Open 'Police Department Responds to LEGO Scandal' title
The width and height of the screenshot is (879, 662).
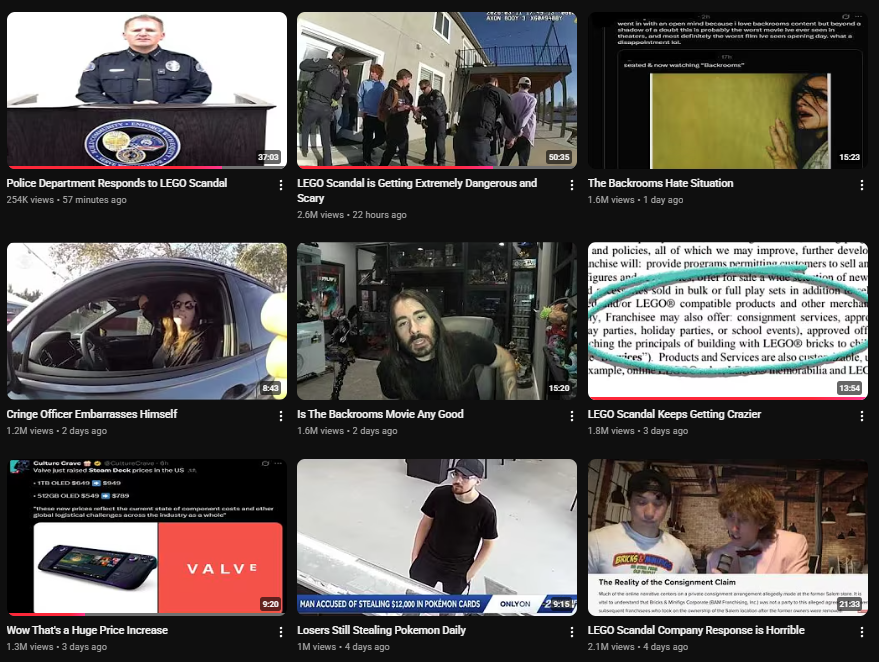117,183
